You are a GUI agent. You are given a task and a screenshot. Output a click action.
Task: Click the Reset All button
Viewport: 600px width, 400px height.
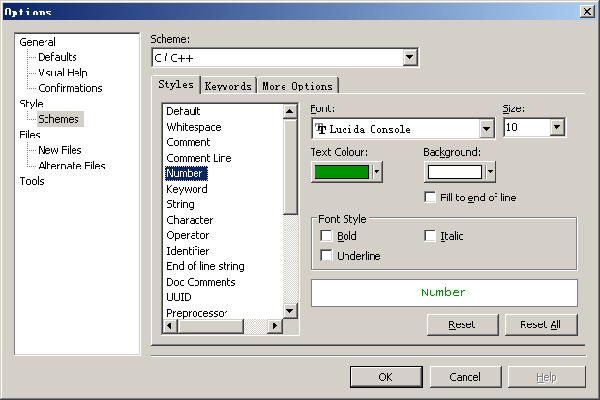pos(541,324)
